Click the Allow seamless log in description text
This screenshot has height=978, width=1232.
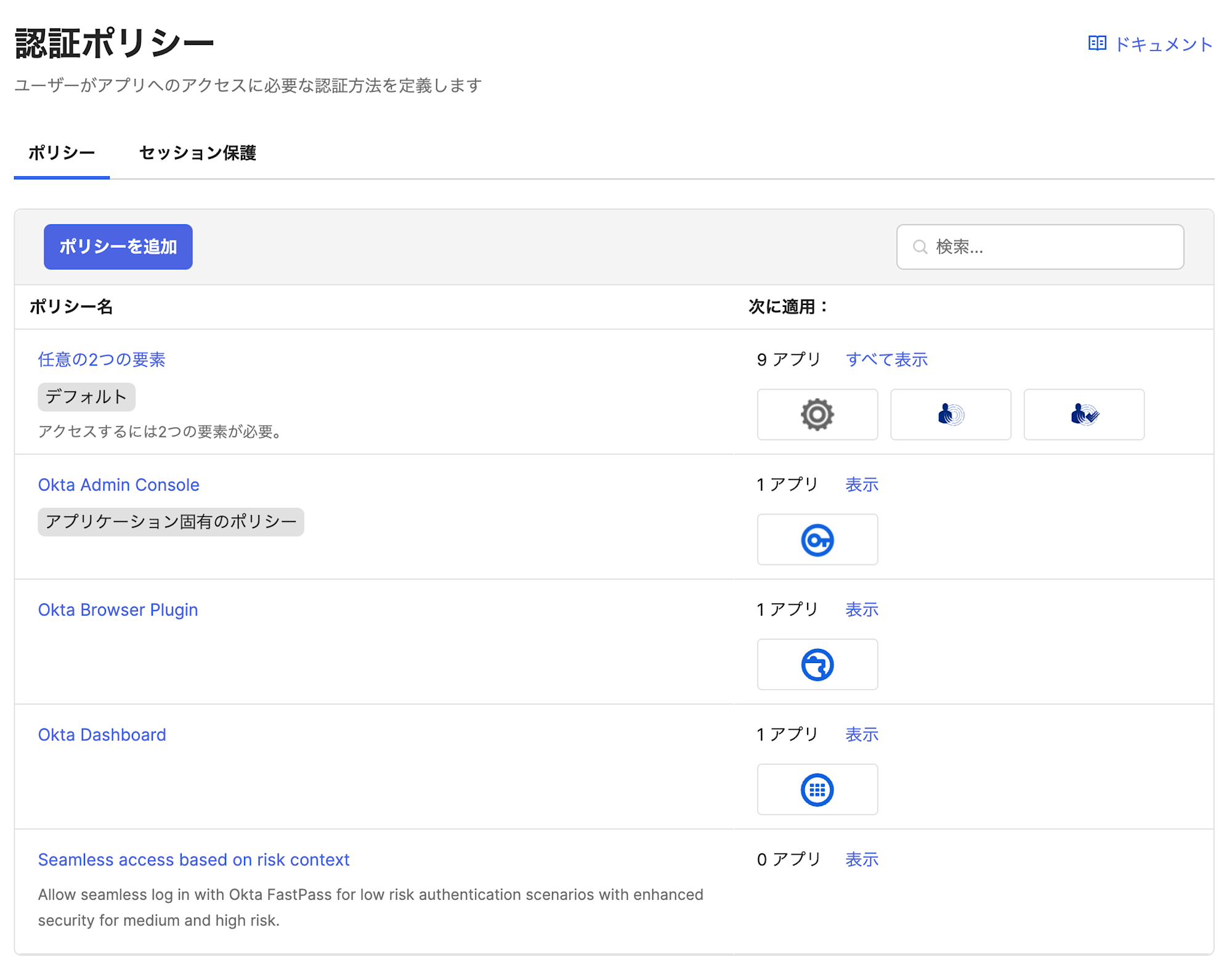tap(370, 907)
